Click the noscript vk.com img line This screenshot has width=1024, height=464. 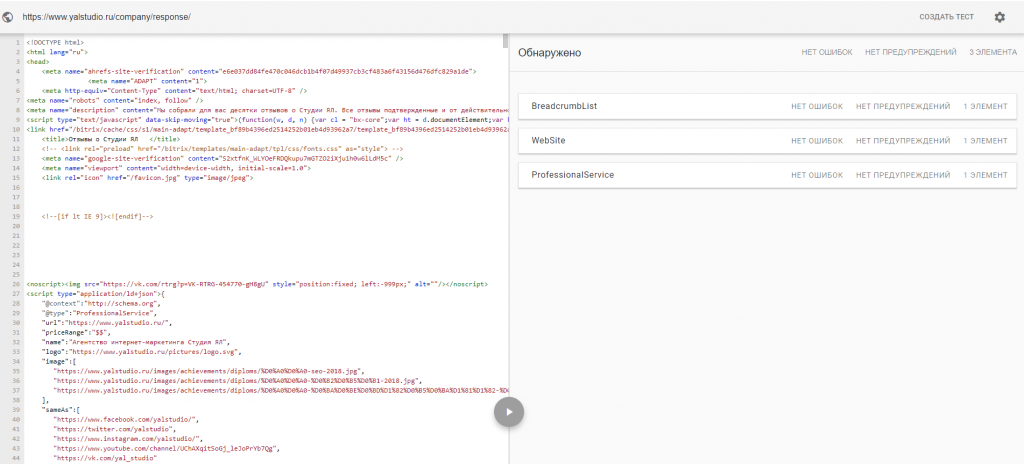point(257,285)
